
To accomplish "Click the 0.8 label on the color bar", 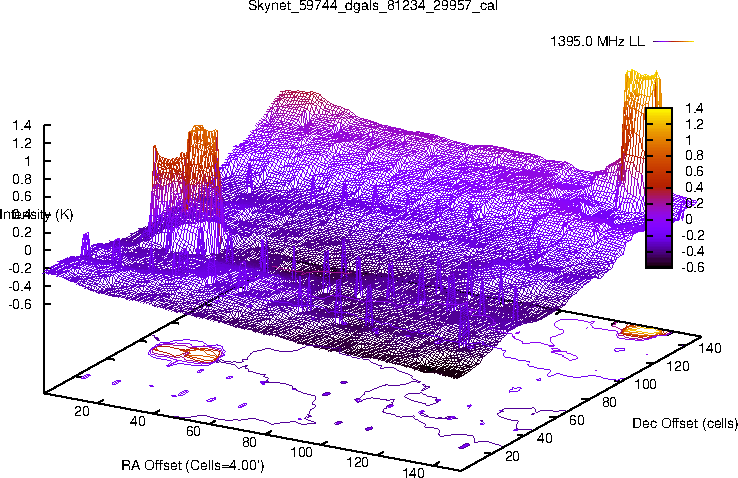I will pyautogui.click(x=694, y=156).
